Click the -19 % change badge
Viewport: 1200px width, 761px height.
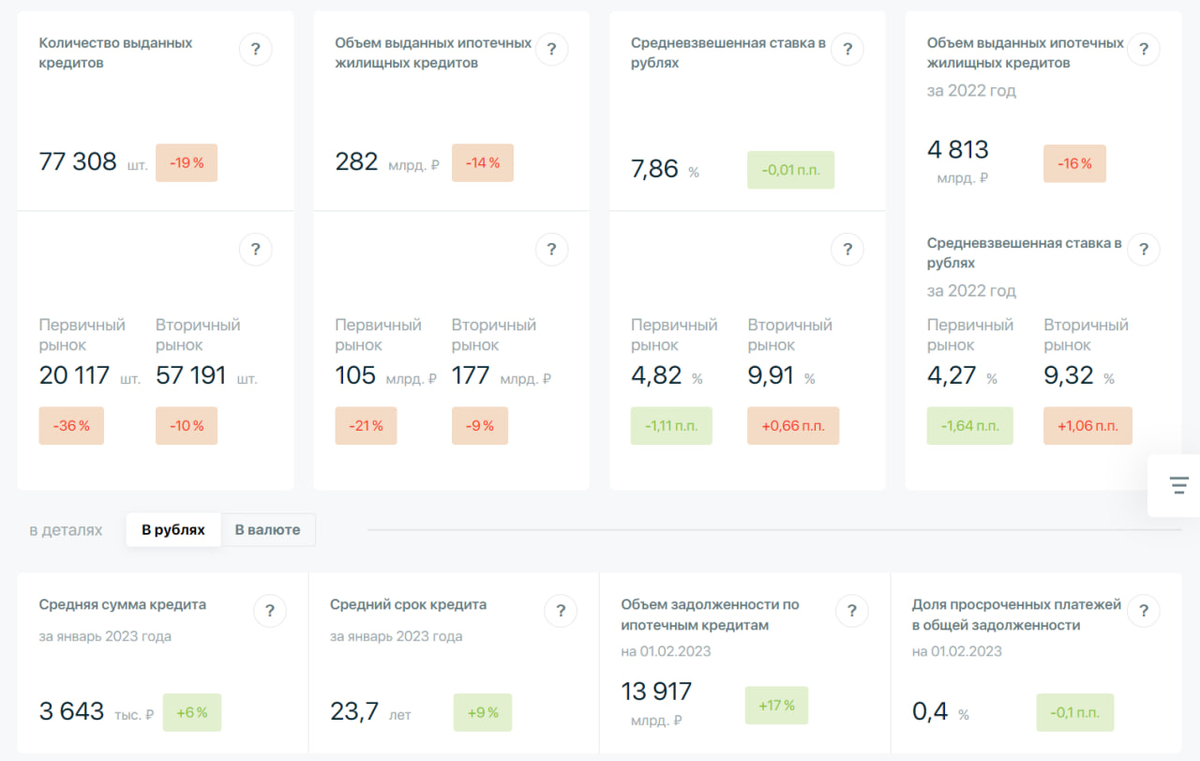[186, 162]
